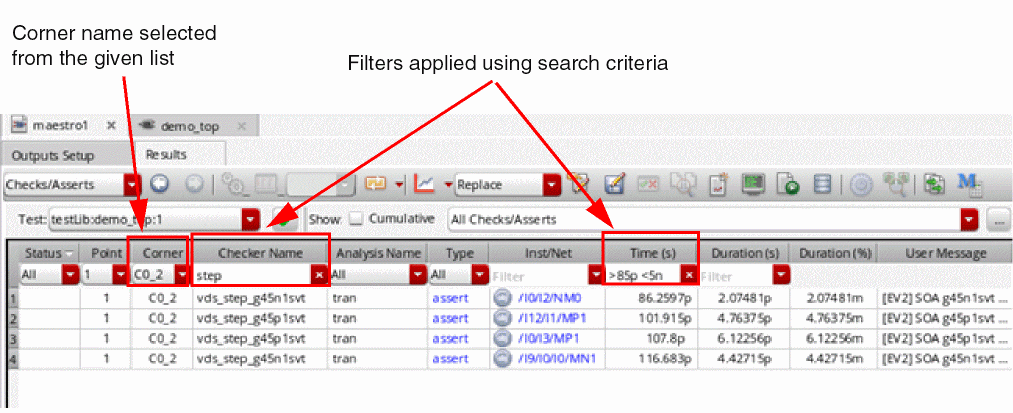This screenshot has width=1013, height=413.
Task: Open round icon next to /I0/I2/NM0
Action: pos(501,298)
